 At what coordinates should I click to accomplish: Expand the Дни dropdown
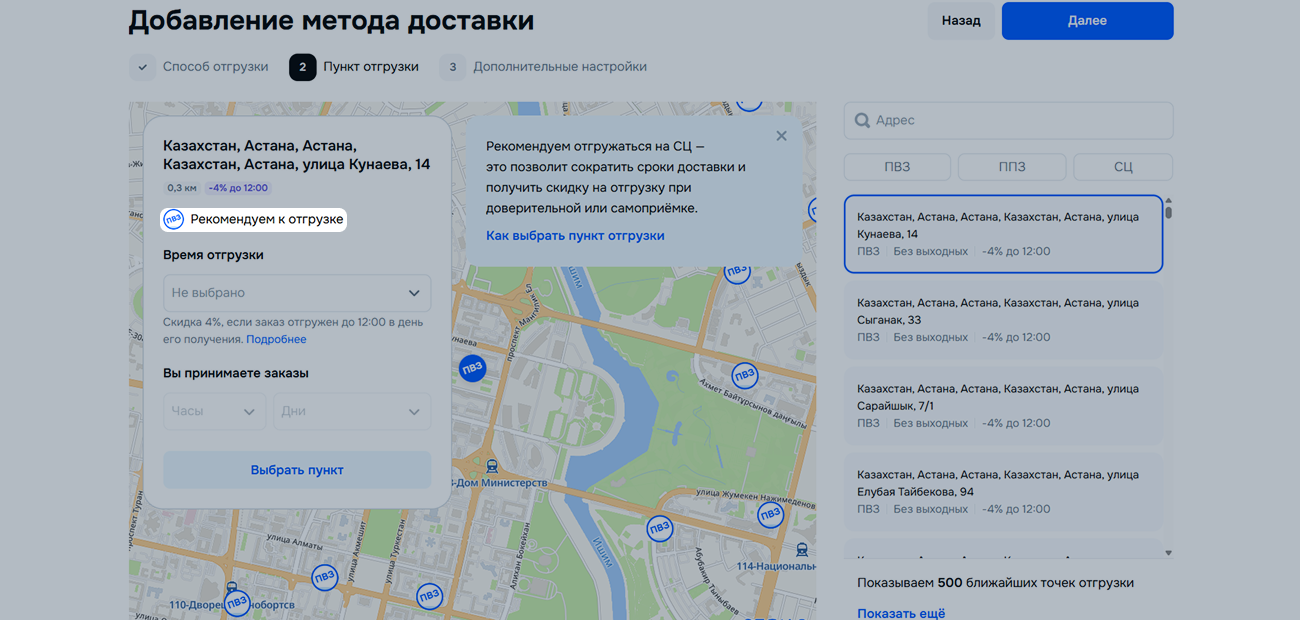pos(352,411)
